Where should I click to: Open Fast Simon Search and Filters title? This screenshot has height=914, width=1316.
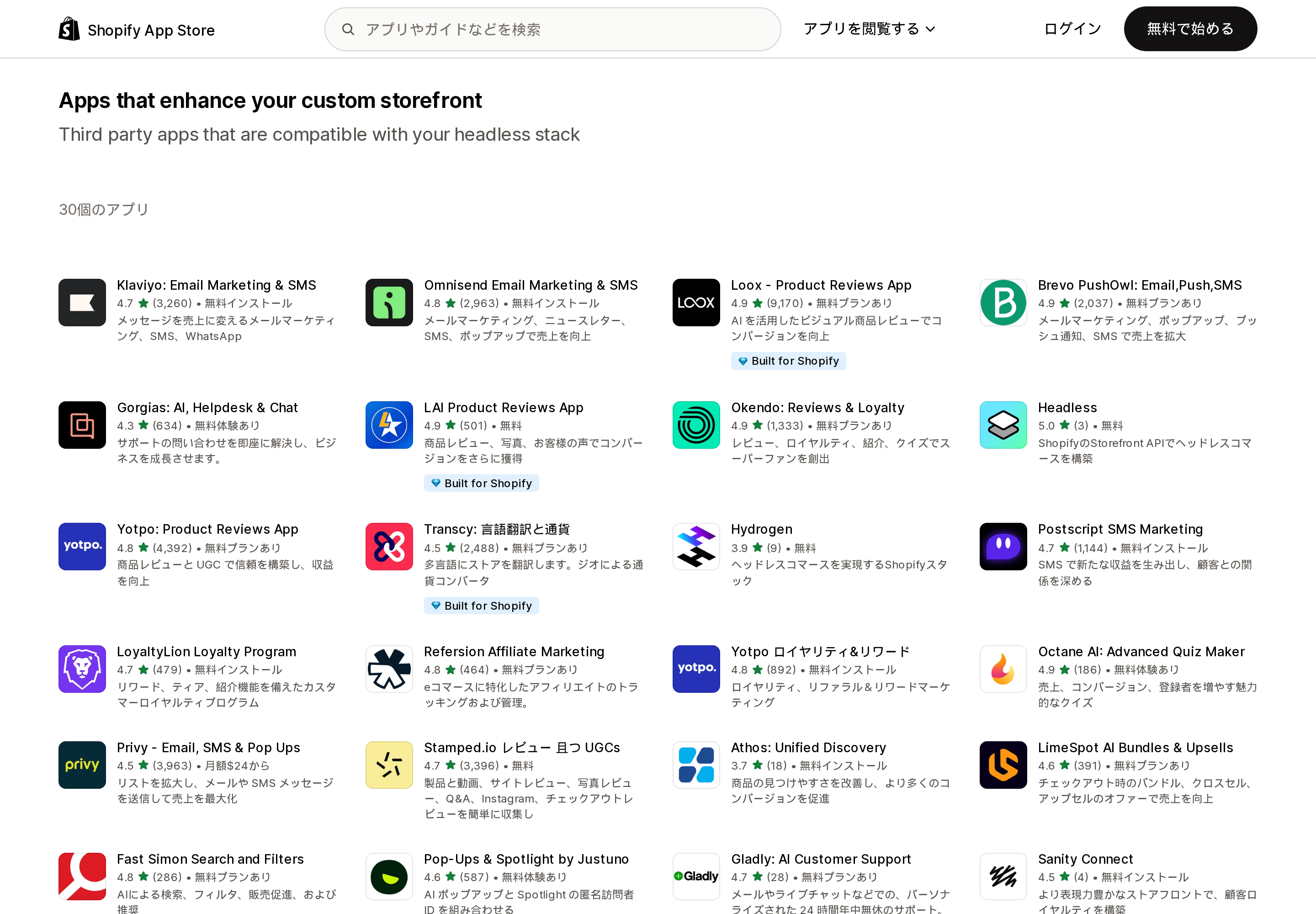(x=210, y=859)
